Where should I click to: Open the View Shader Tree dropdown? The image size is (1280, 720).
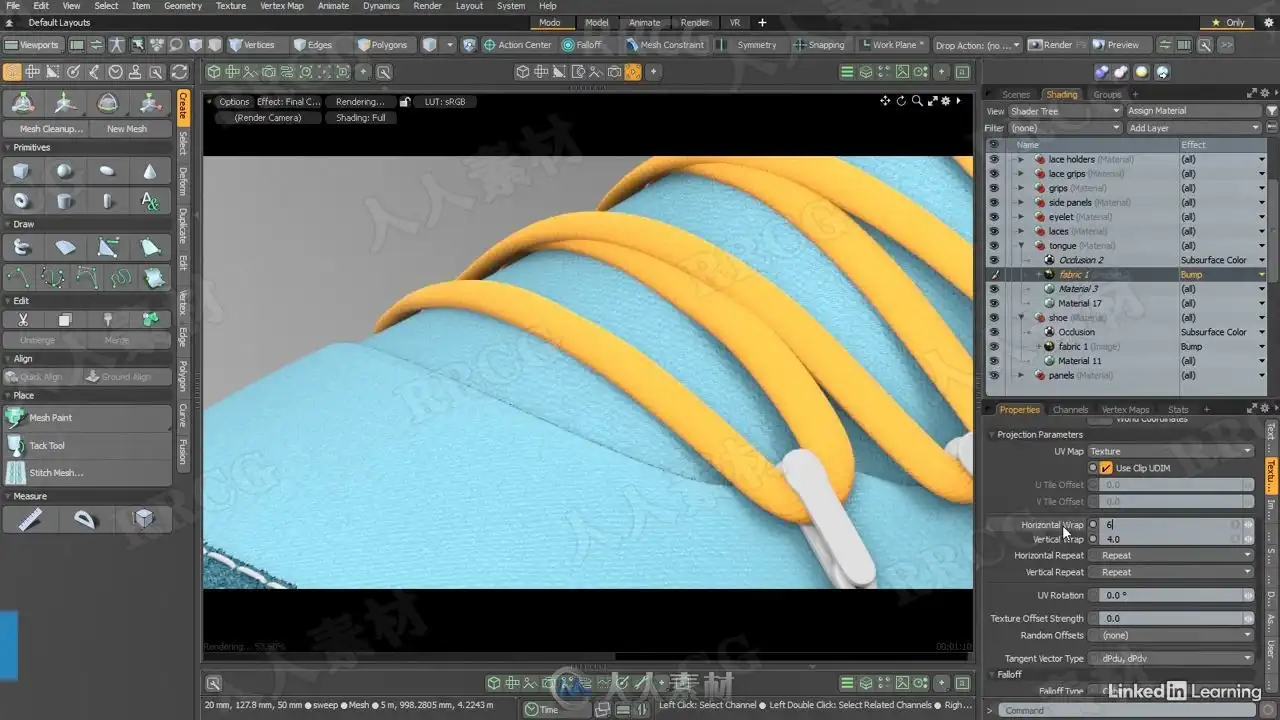click(x=1064, y=111)
